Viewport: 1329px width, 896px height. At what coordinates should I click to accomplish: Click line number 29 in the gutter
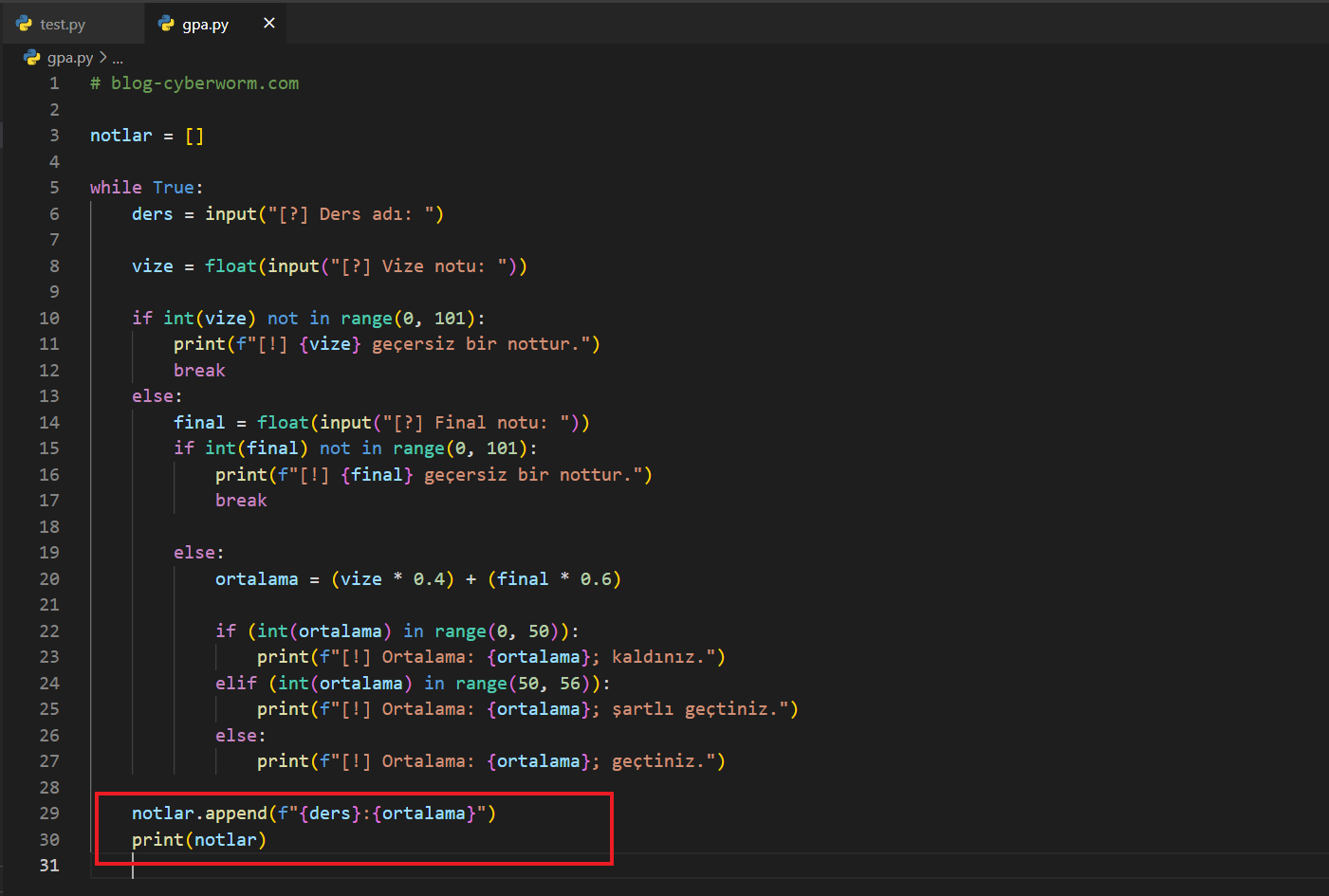(x=49, y=814)
